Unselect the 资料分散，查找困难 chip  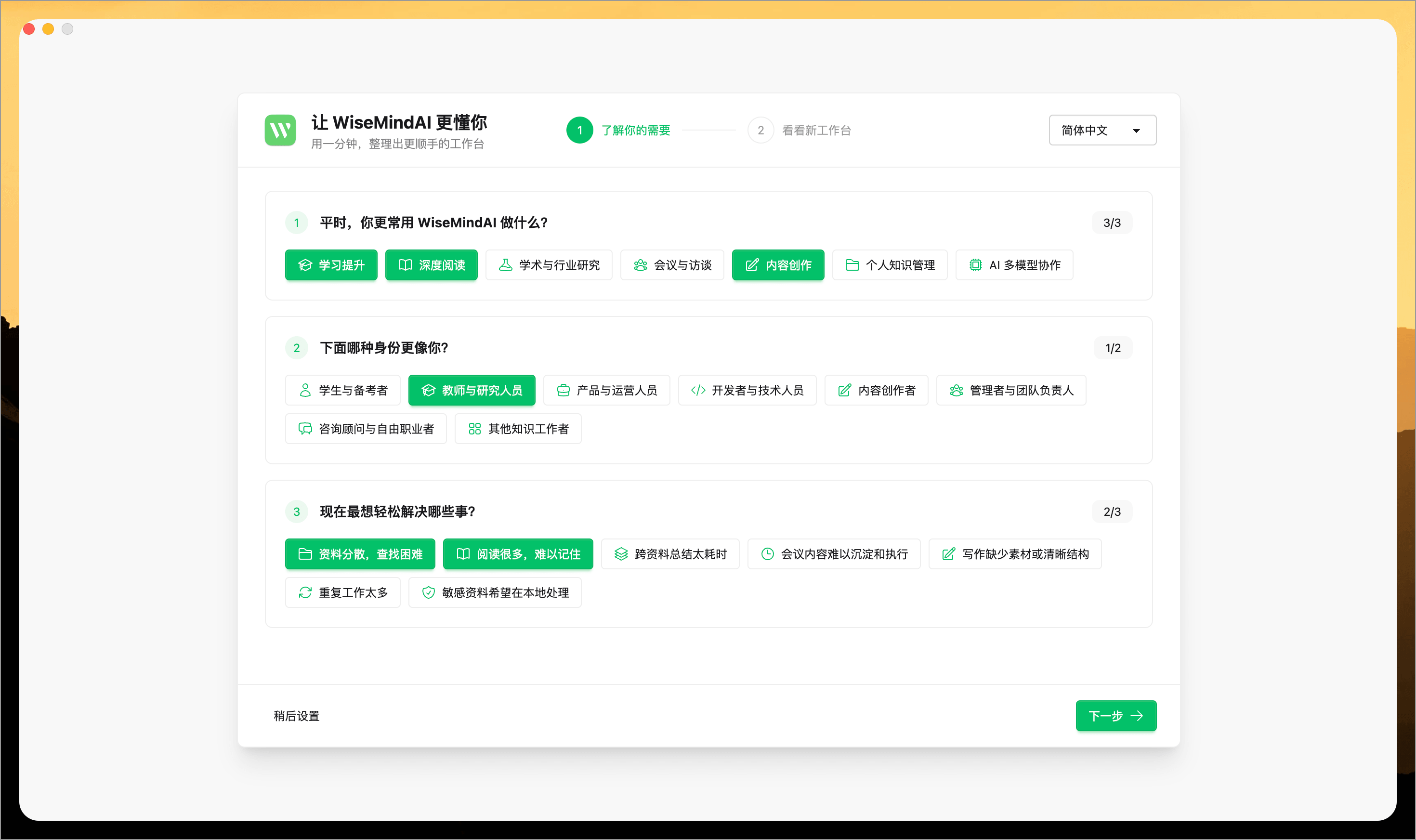[360, 553]
